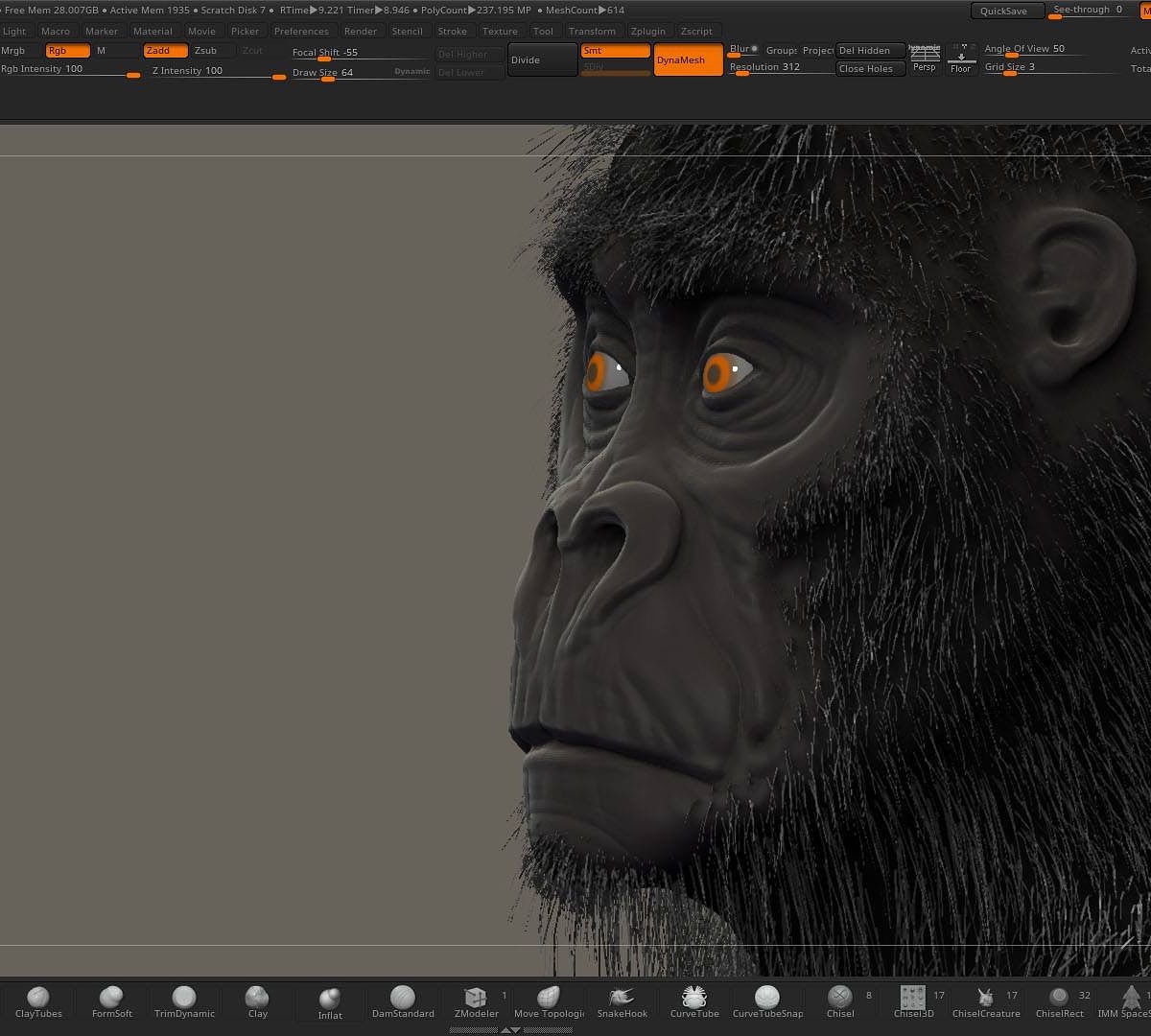
Task: Open the Material menu
Action: 153,32
